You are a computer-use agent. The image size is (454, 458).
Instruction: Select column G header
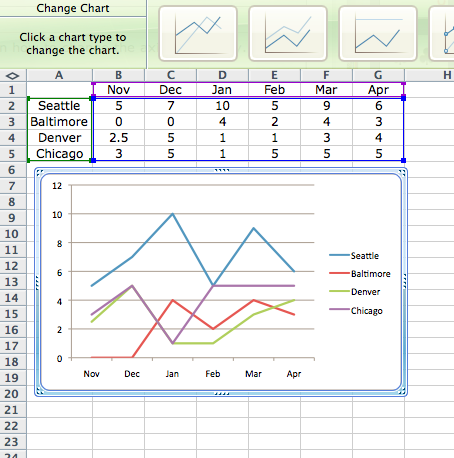point(378,75)
